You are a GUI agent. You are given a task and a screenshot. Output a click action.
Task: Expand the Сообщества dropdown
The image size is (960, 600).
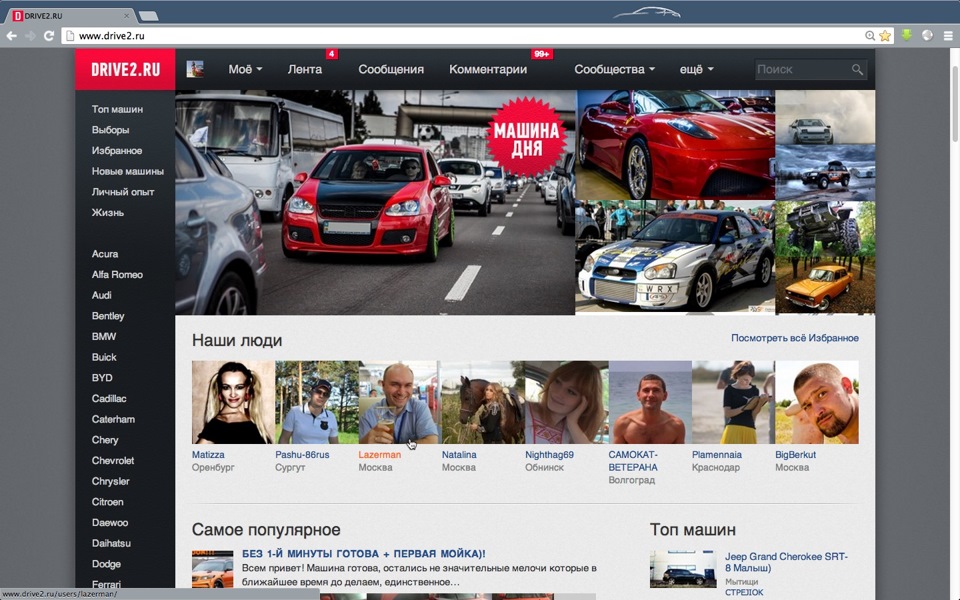[614, 70]
